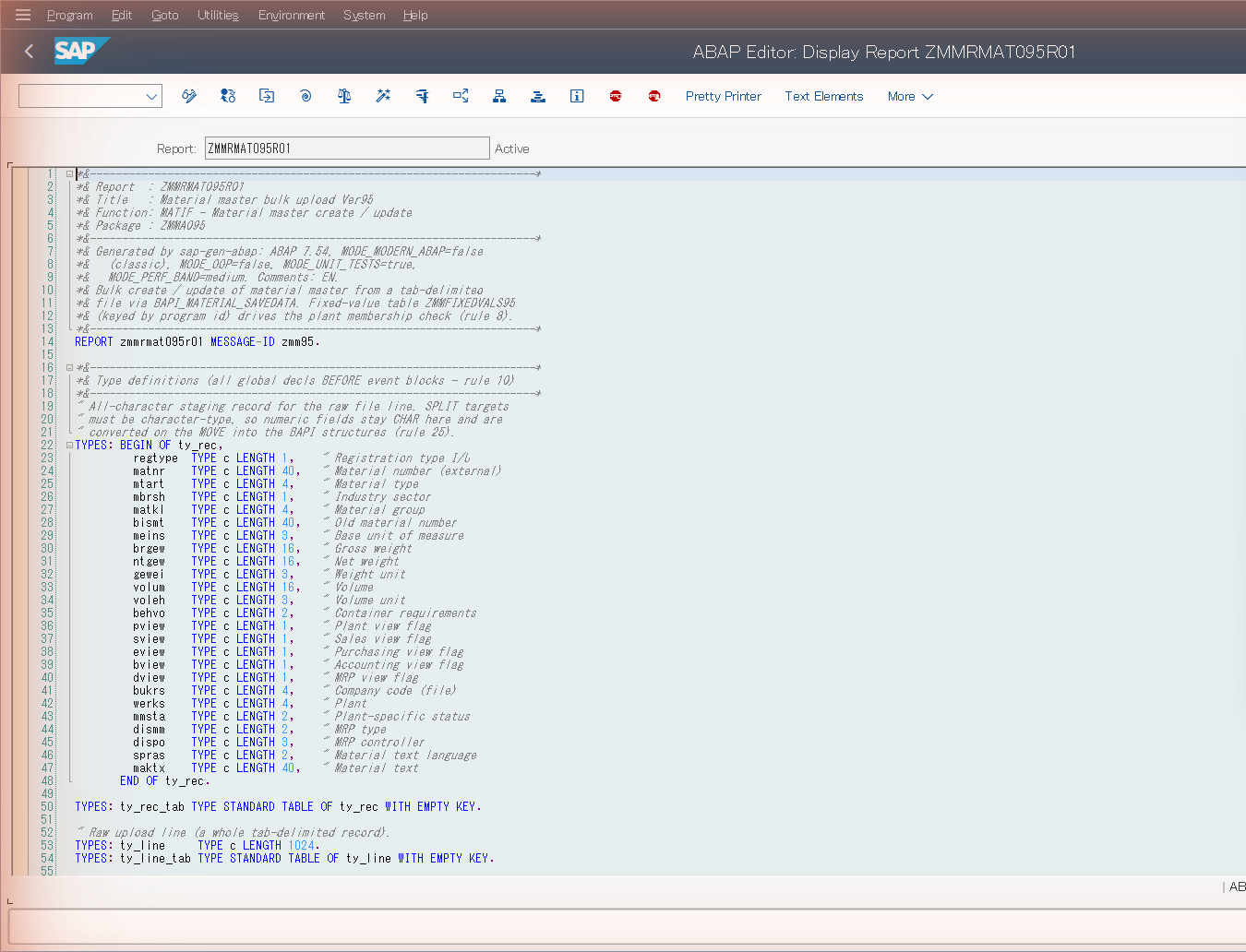Click the Help information icon in toolbar
The height and width of the screenshot is (952, 1246).
pos(577,96)
